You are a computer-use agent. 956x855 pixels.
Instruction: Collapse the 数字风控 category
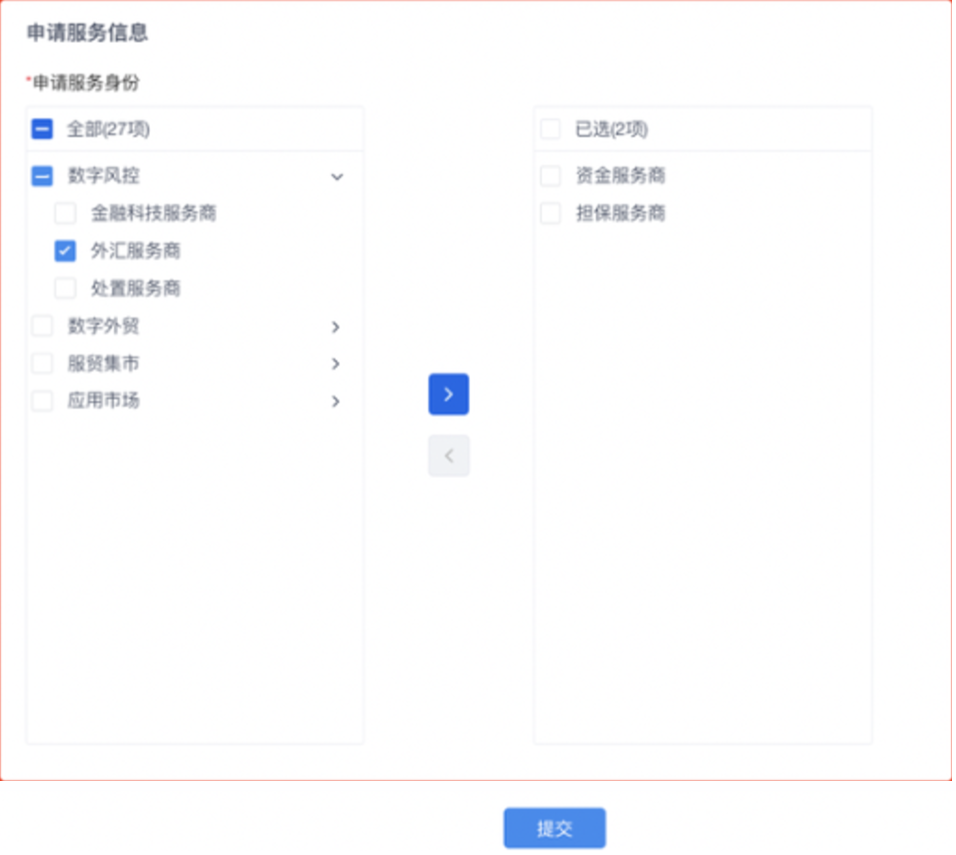tap(336, 176)
